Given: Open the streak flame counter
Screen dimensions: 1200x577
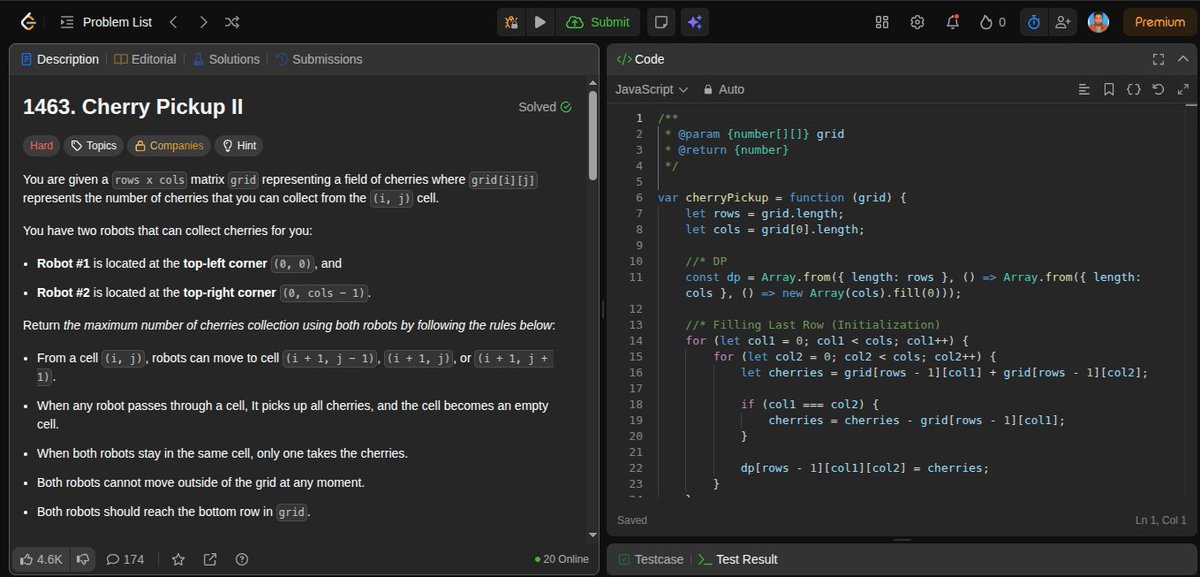Looking at the screenshot, I should [x=993, y=22].
